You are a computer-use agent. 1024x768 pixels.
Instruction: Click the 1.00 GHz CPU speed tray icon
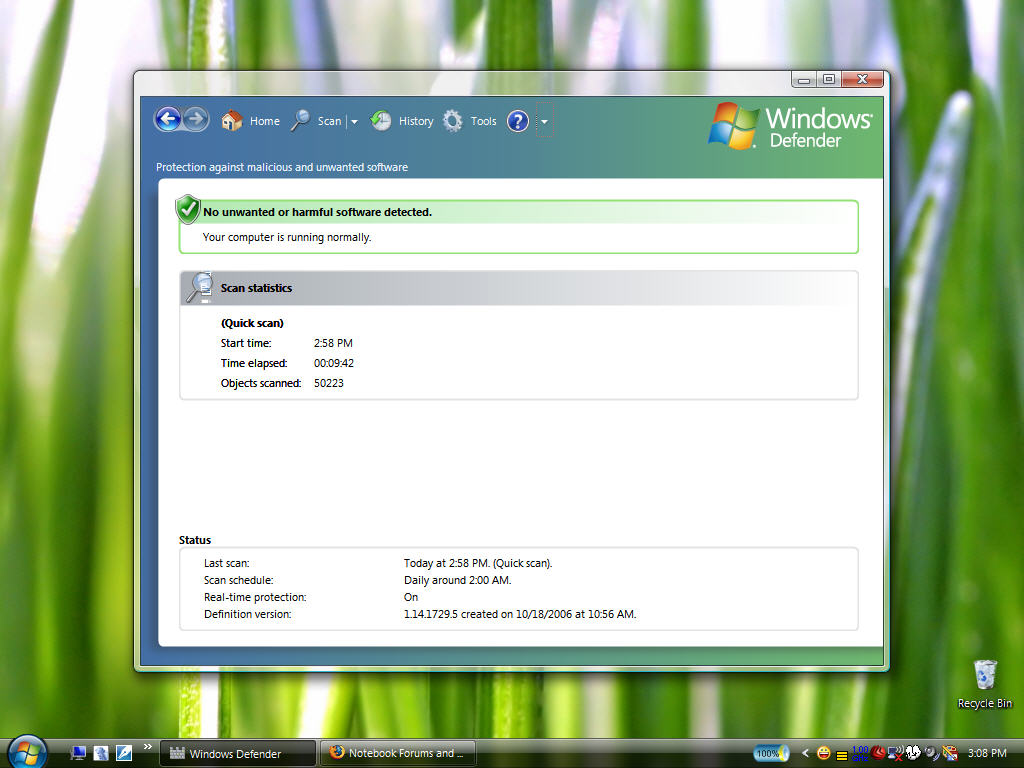pos(860,754)
